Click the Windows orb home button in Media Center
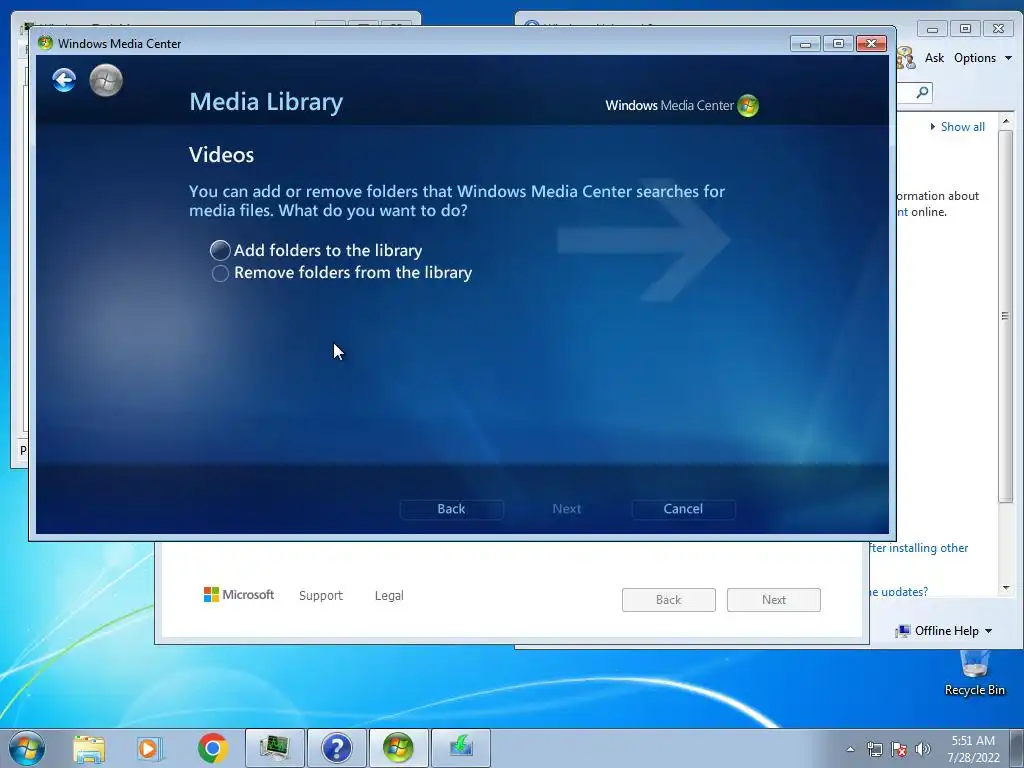This screenshot has height=768, width=1024. [106, 80]
